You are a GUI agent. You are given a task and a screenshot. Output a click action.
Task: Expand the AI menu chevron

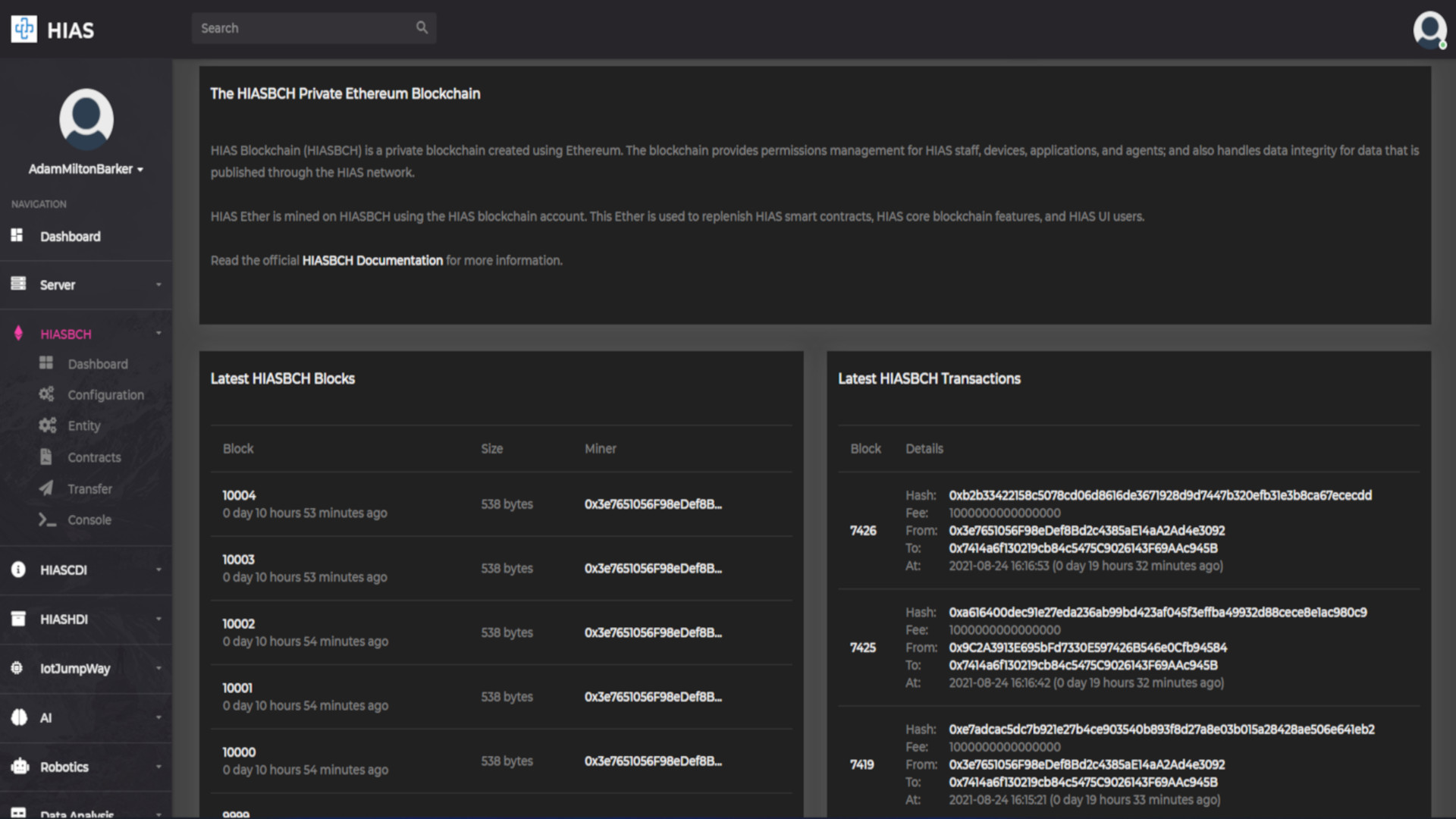pos(158,717)
